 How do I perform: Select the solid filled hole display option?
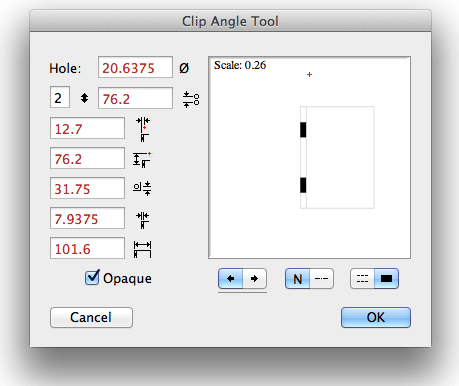coord(387,278)
